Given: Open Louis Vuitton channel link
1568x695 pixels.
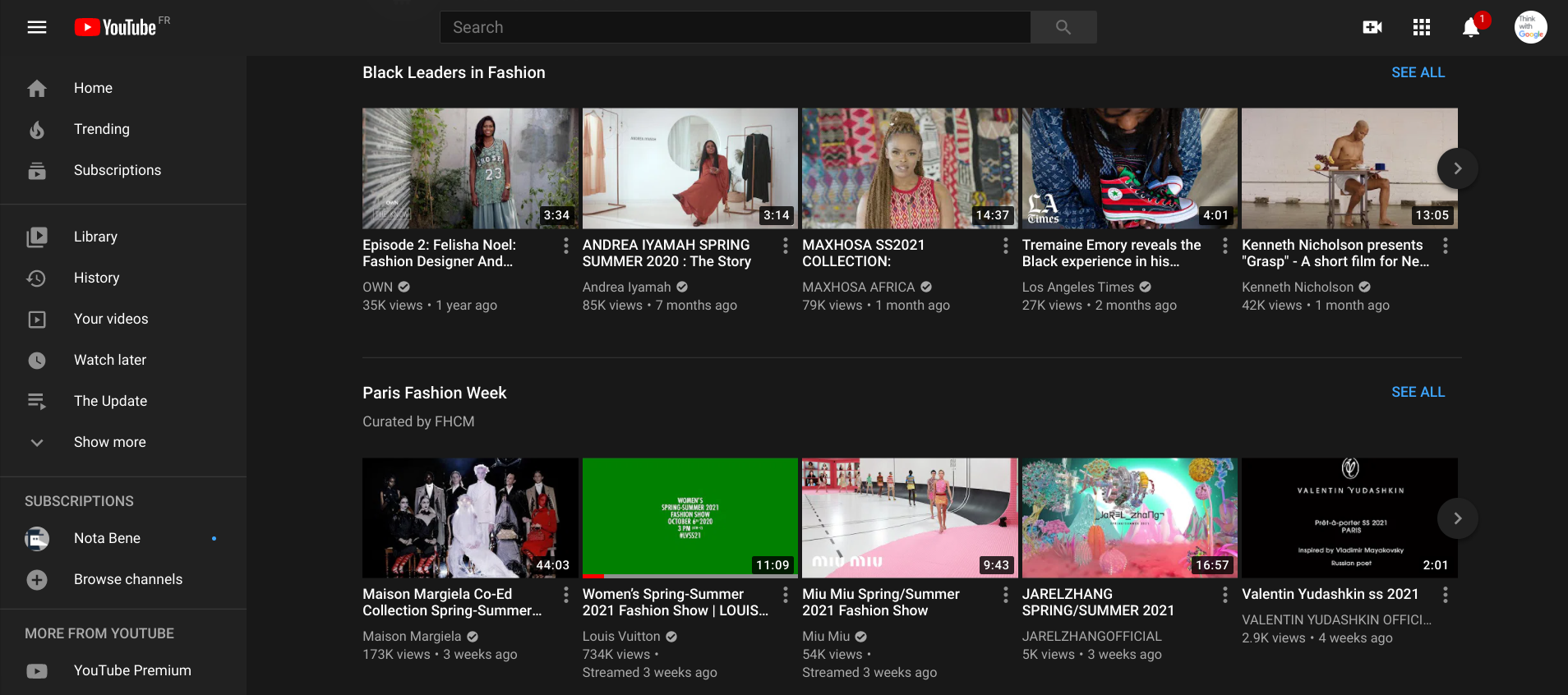Looking at the screenshot, I should point(621,636).
